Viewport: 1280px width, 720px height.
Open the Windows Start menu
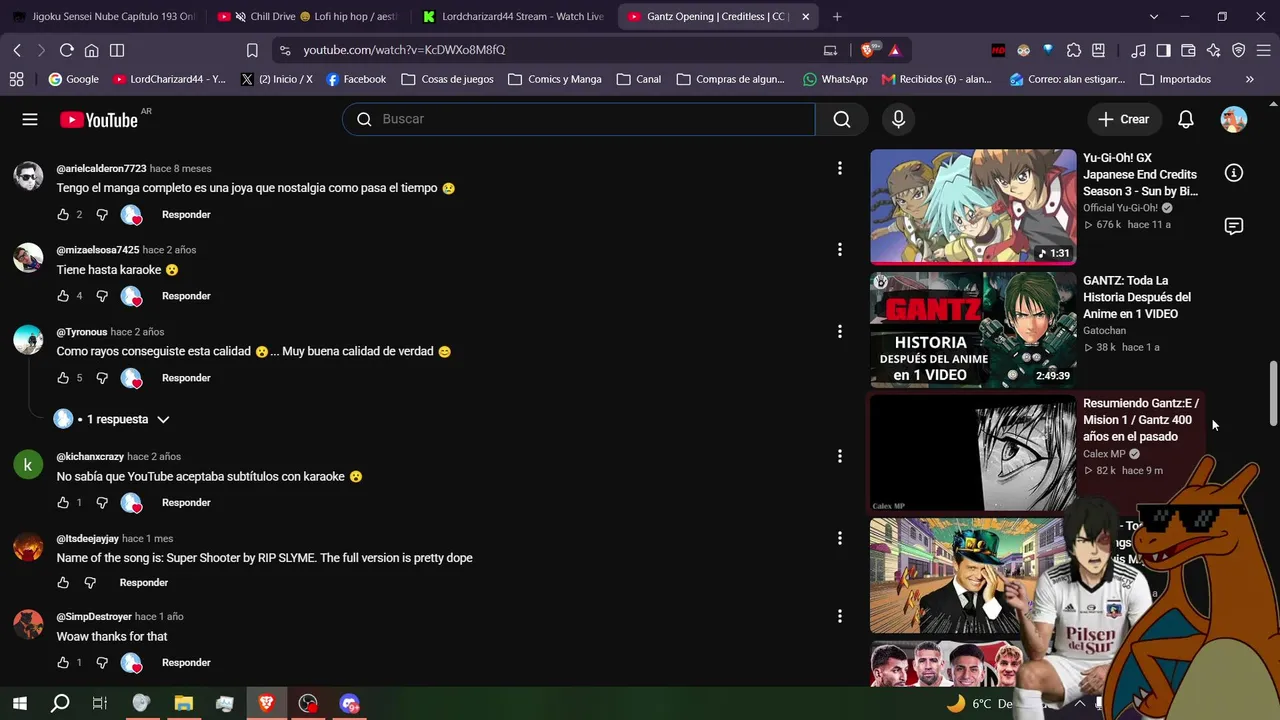19,704
